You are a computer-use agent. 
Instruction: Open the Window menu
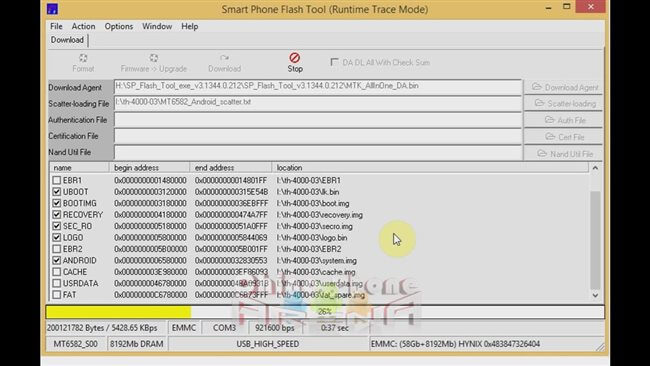157,26
